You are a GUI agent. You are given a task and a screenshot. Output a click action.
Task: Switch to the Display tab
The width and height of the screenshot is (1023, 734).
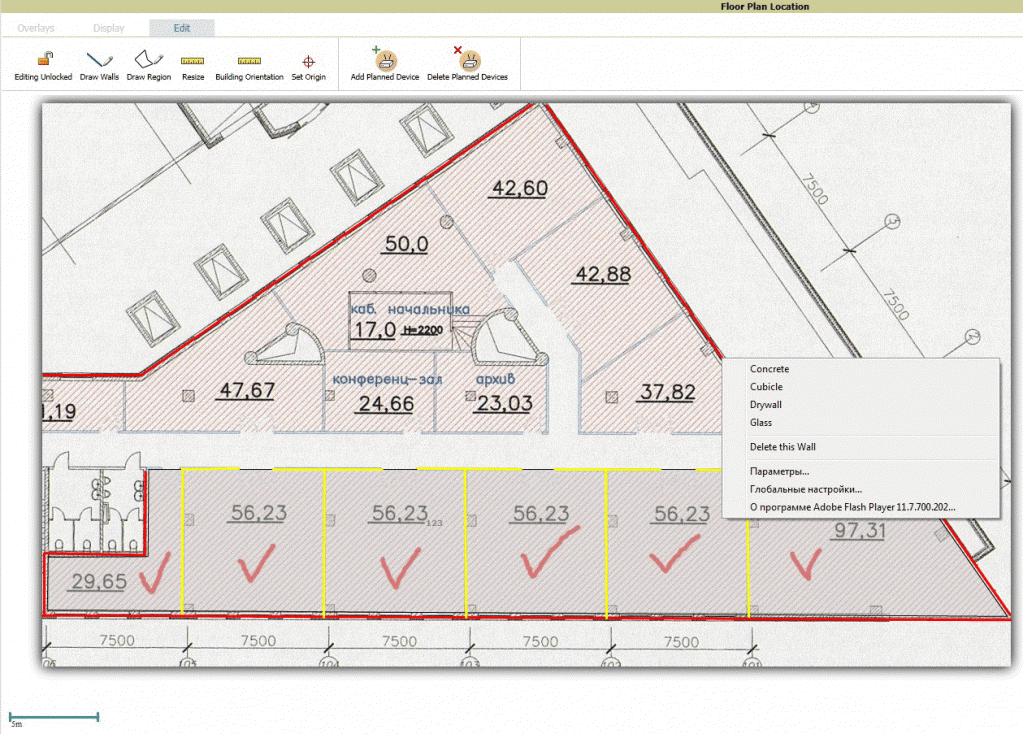[x=108, y=28]
